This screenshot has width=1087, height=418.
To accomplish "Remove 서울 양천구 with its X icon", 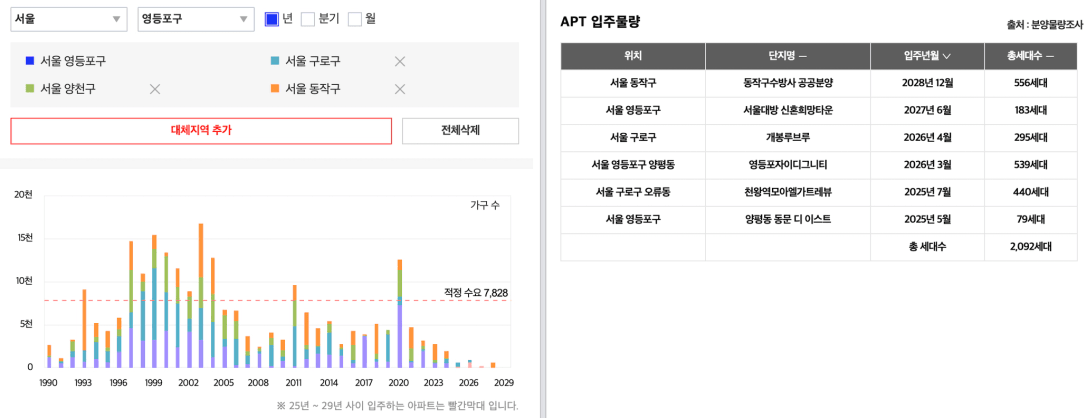I will point(155,89).
